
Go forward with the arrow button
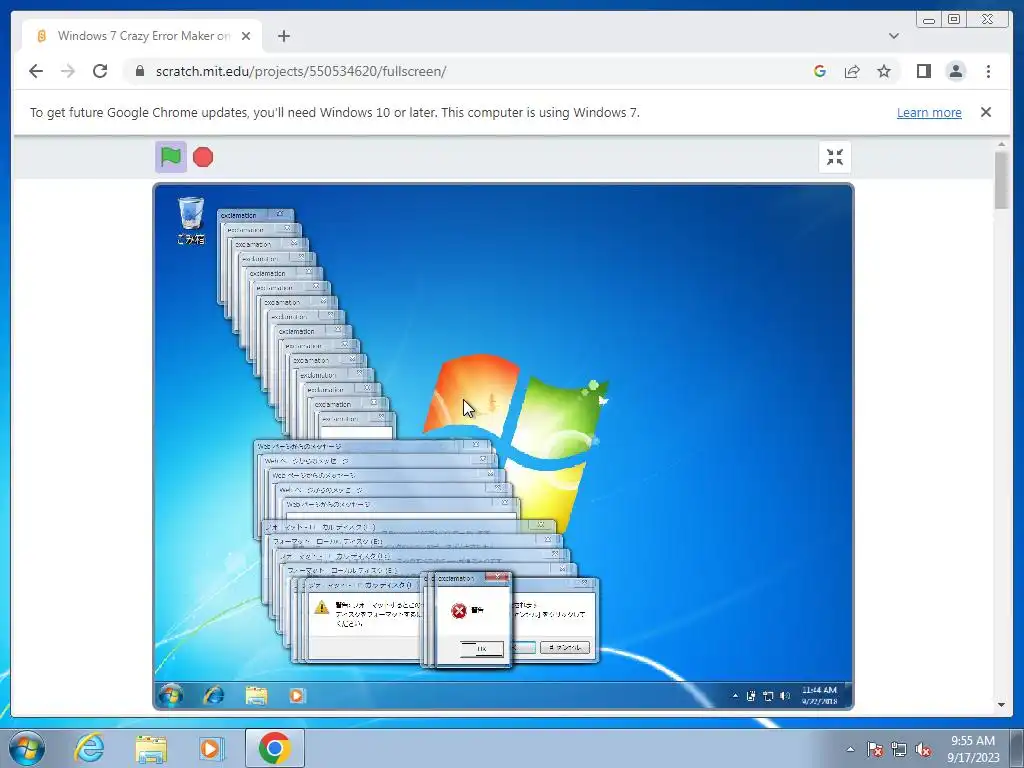tap(68, 71)
